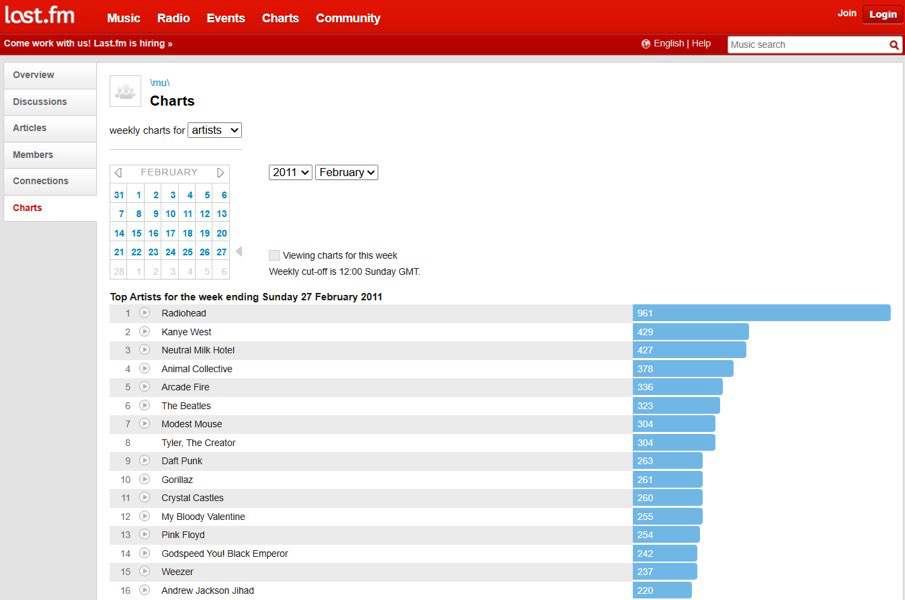Image resolution: width=905 pixels, height=600 pixels.
Task: Click the 'Viewing charts for this week' legend box
Action: [274, 256]
